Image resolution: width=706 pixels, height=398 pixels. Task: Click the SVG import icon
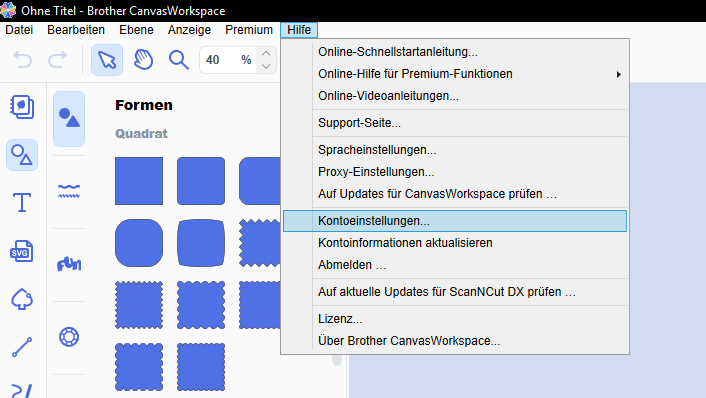22,251
